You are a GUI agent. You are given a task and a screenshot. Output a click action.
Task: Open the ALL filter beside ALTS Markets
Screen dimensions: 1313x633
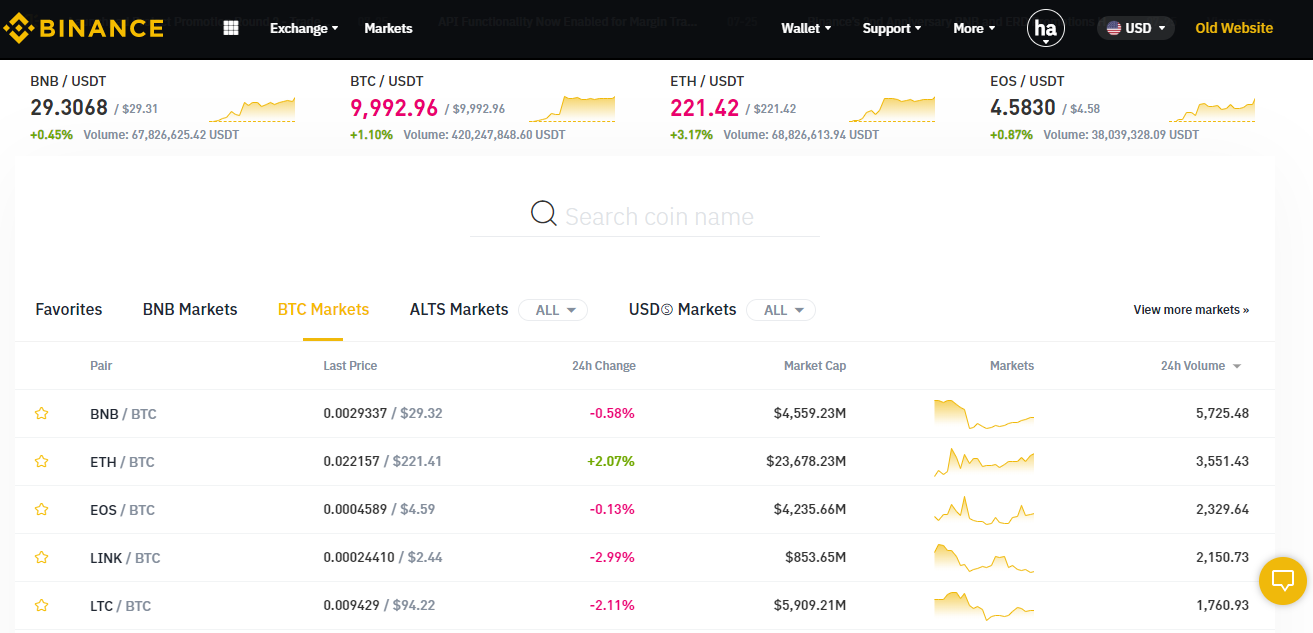click(552, 309)
